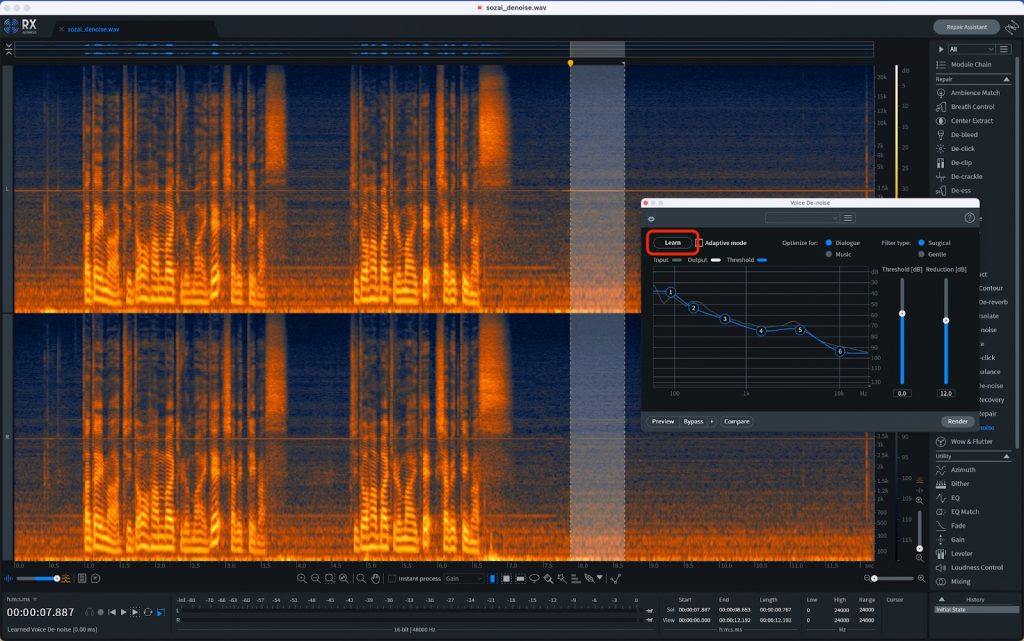
Task: Select the Music optimization option
Action: (828, 254)
